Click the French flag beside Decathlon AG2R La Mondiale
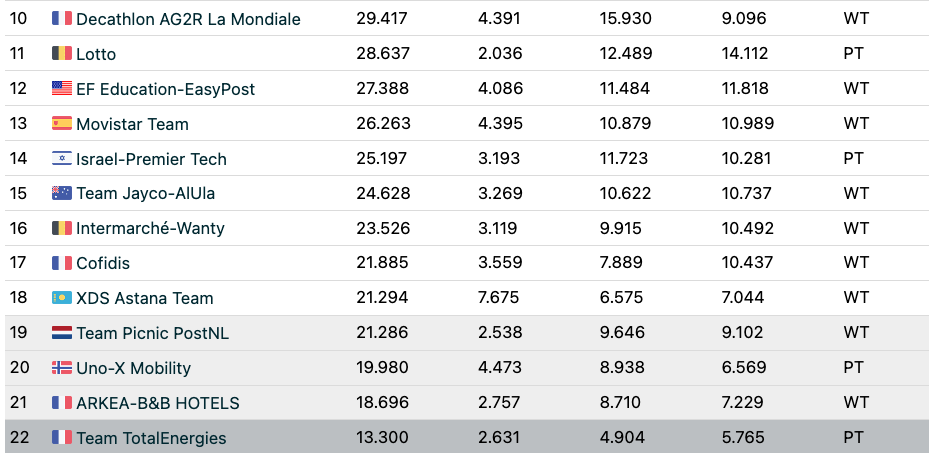 point(62,18)
